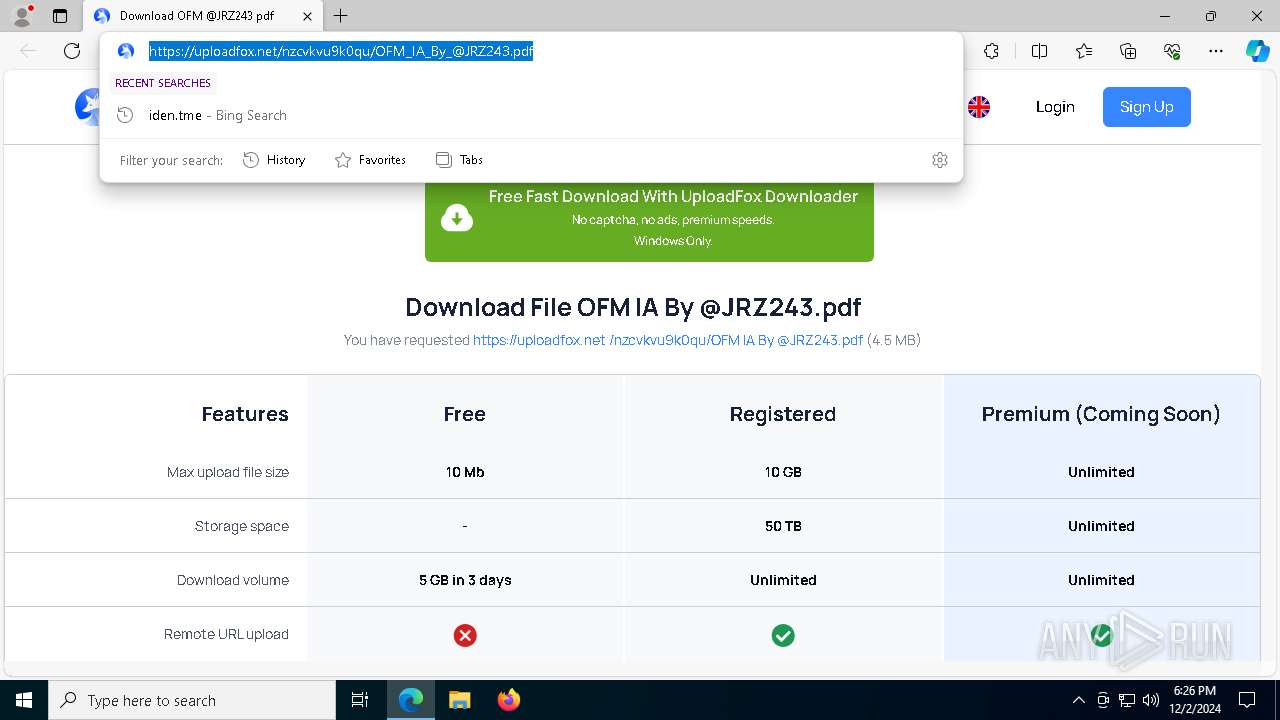Open the tab actions menu icon

pyautogui.click(x=60, y=16)
